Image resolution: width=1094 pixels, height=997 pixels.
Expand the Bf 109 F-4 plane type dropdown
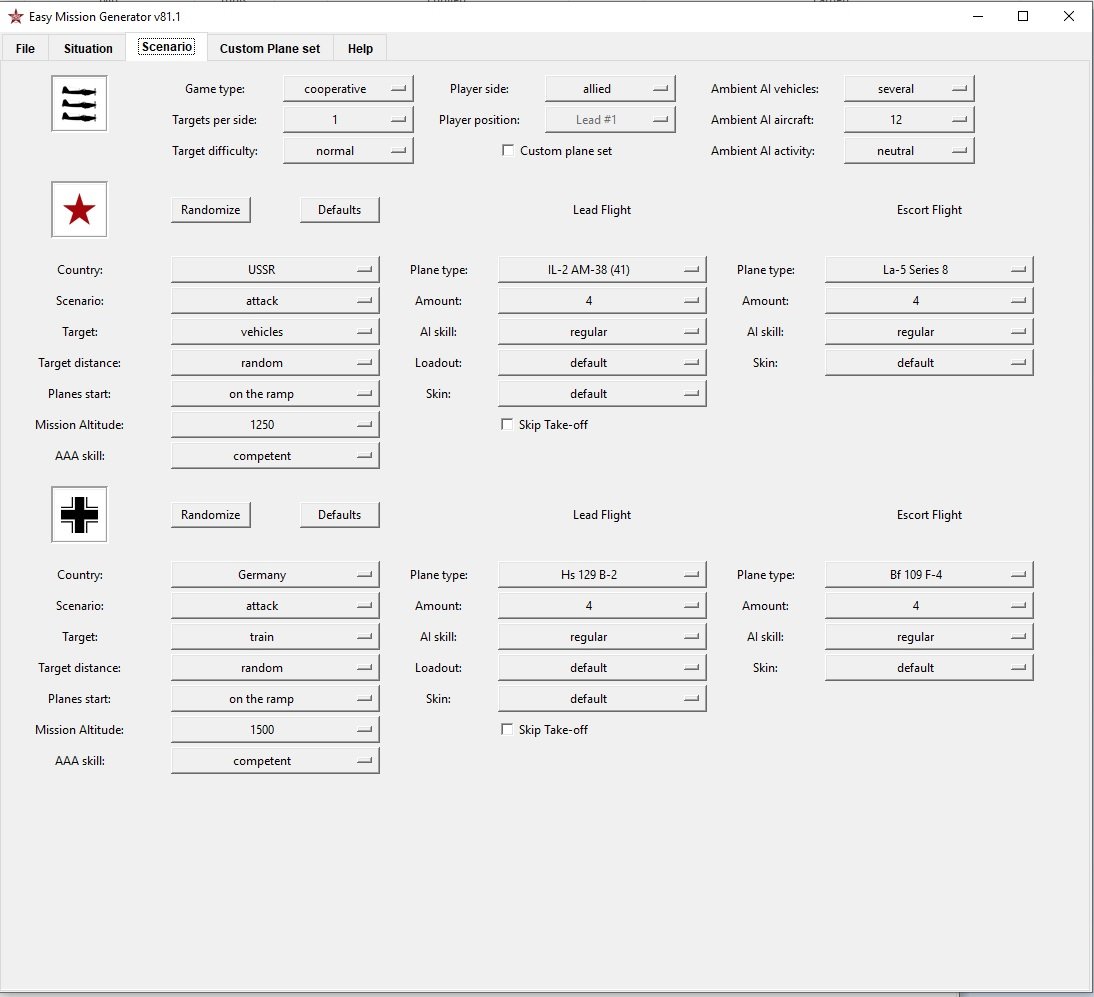pyautogui.click(x=929, y=575)
